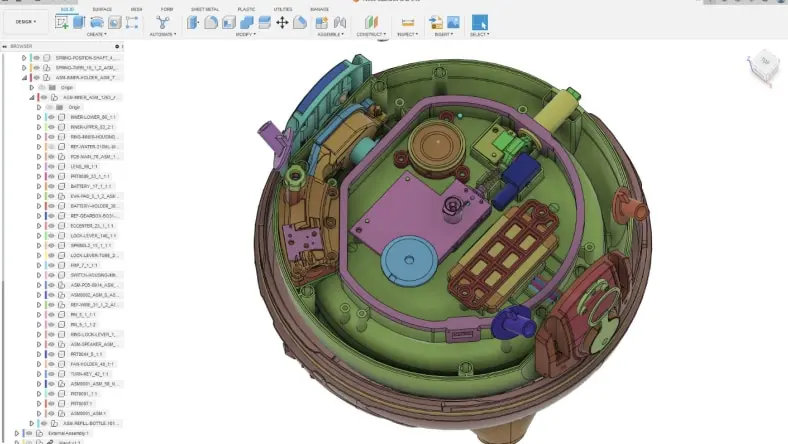The height and width of the screenshot is (444, 788).
Task: Switch to the Mesh tab
Action: 136,9
